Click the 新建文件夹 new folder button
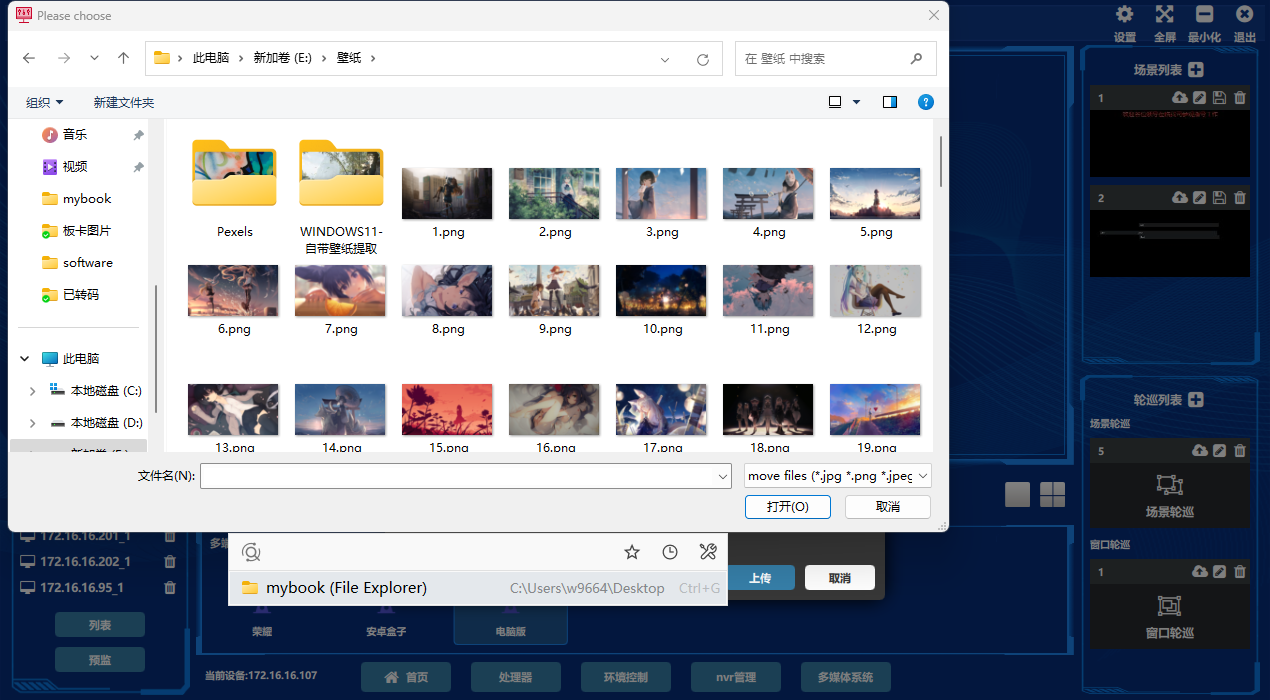 (x=124, y=102)
